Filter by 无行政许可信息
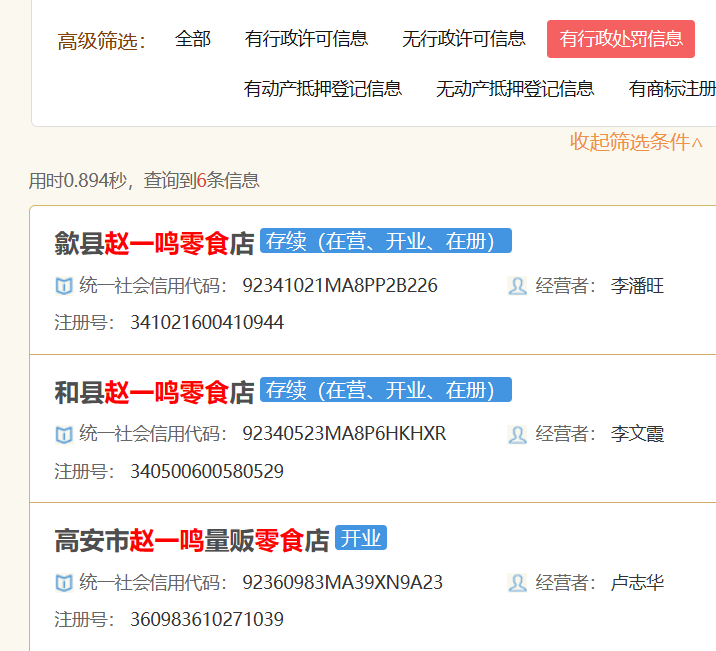 pyautogui.click(x=463, y=39)
